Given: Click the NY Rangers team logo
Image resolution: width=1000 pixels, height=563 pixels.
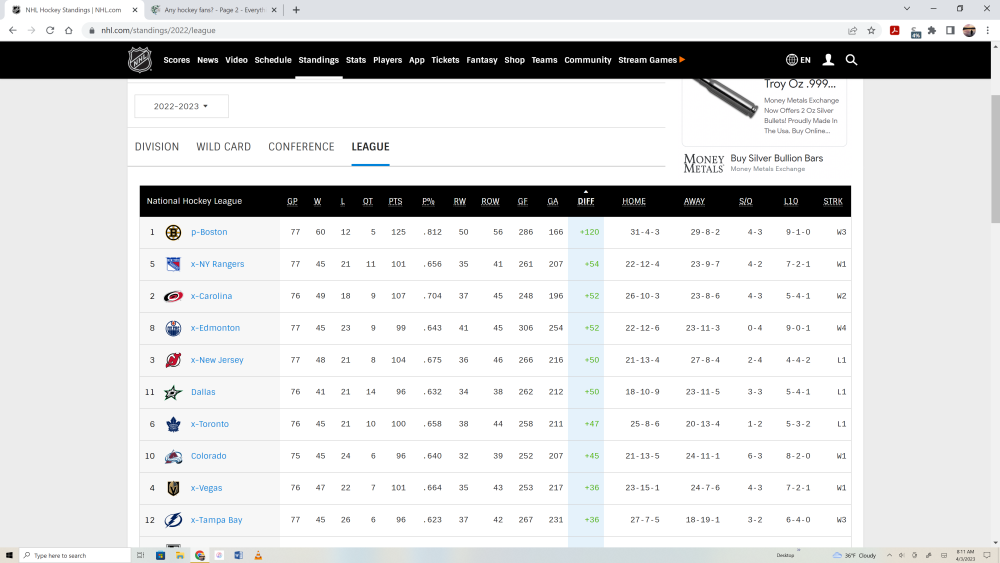Looking at the screenshot, I should (173, 264).
